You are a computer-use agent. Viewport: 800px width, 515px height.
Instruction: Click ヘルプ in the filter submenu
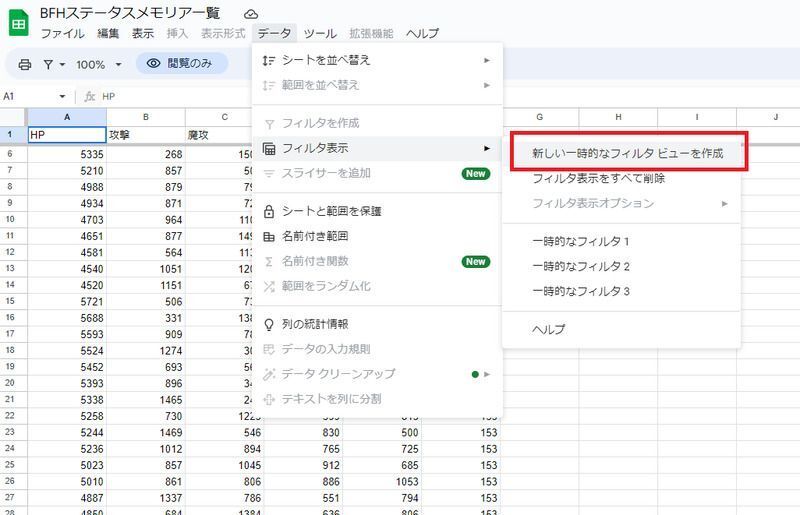click(548, 329)
